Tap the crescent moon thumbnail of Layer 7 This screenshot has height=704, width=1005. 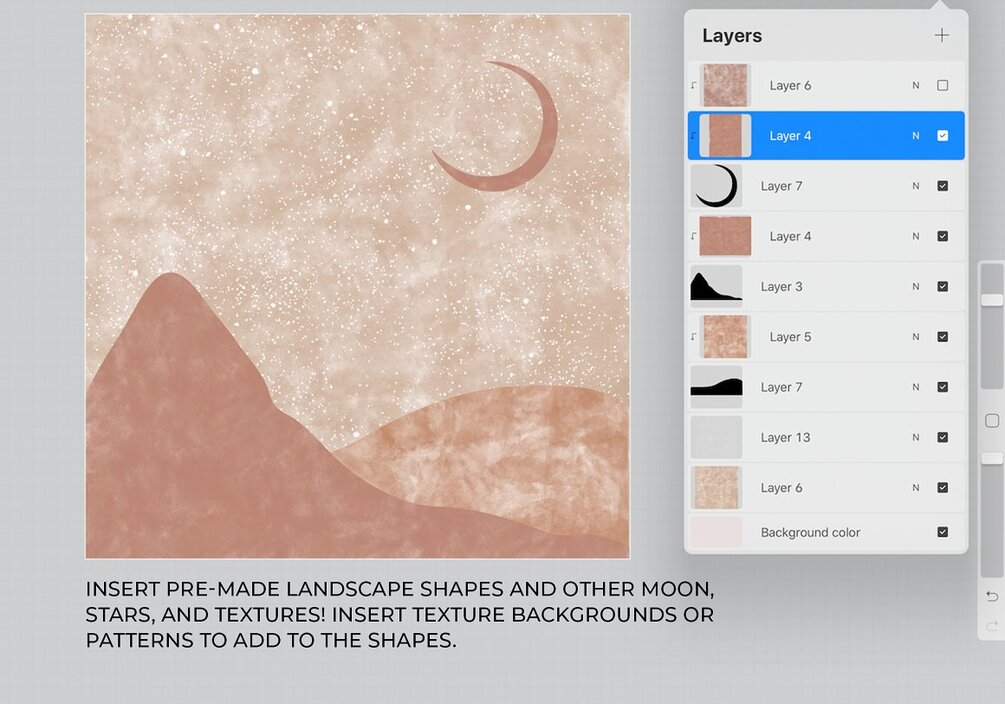point(716,186)
